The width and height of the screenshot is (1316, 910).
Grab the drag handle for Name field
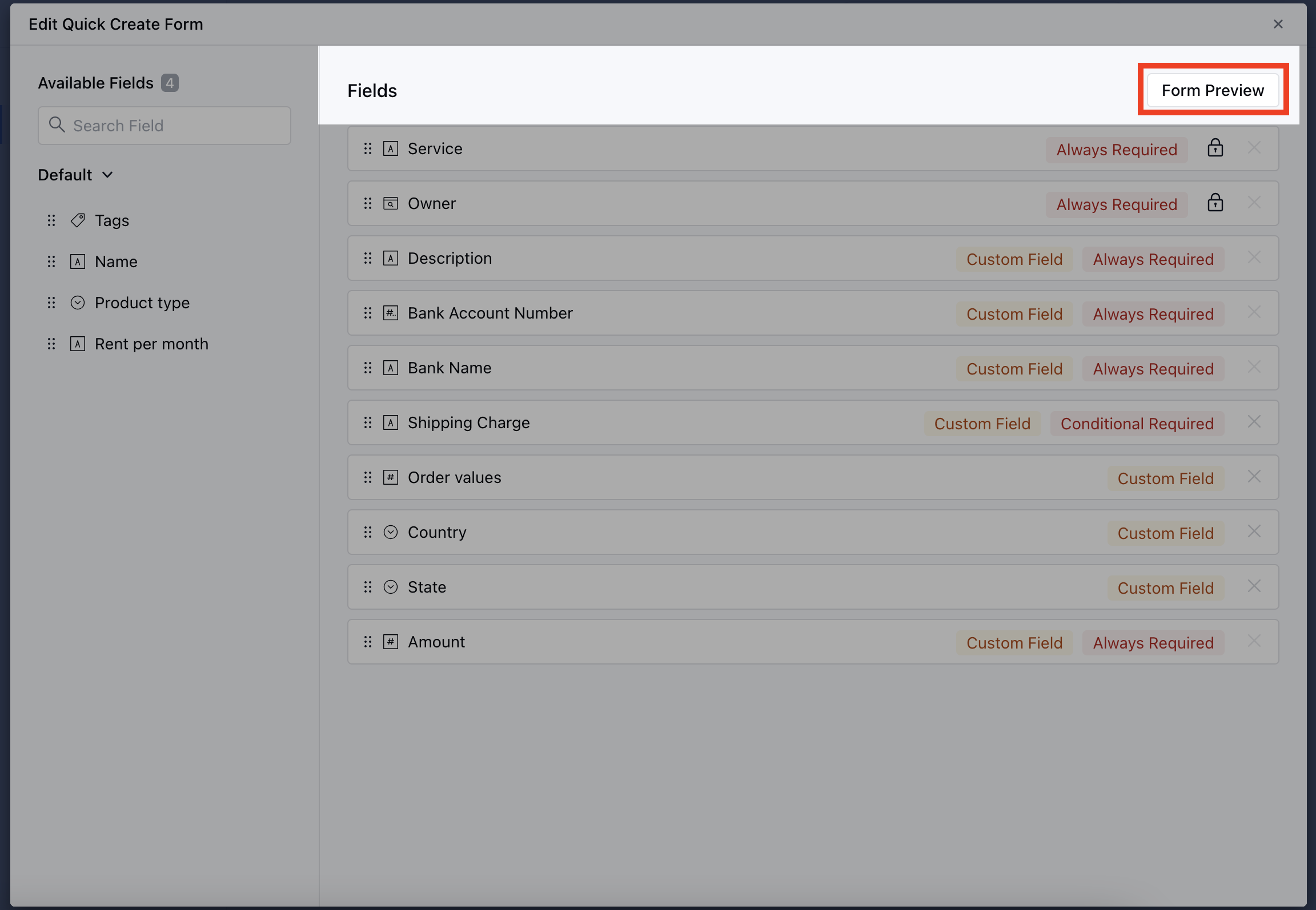point(51,261)
